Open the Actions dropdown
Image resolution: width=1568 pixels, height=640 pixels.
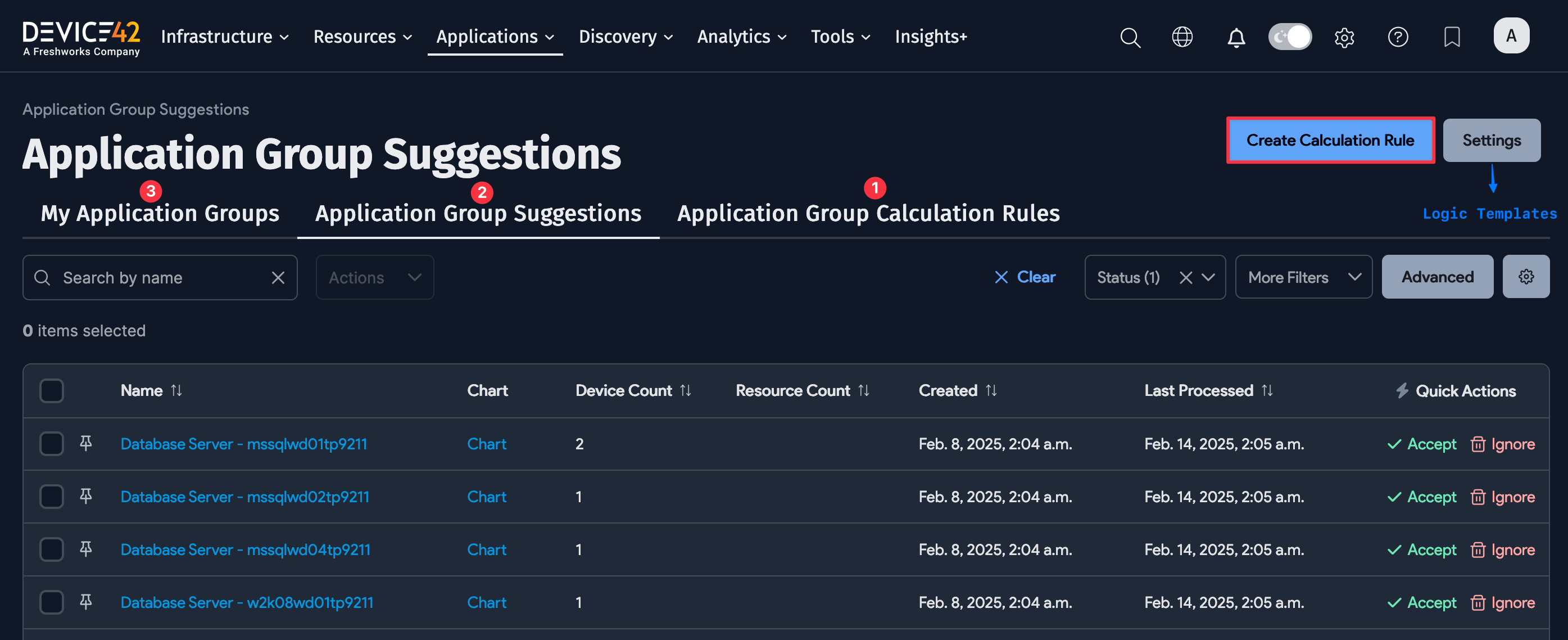(374, 277)
